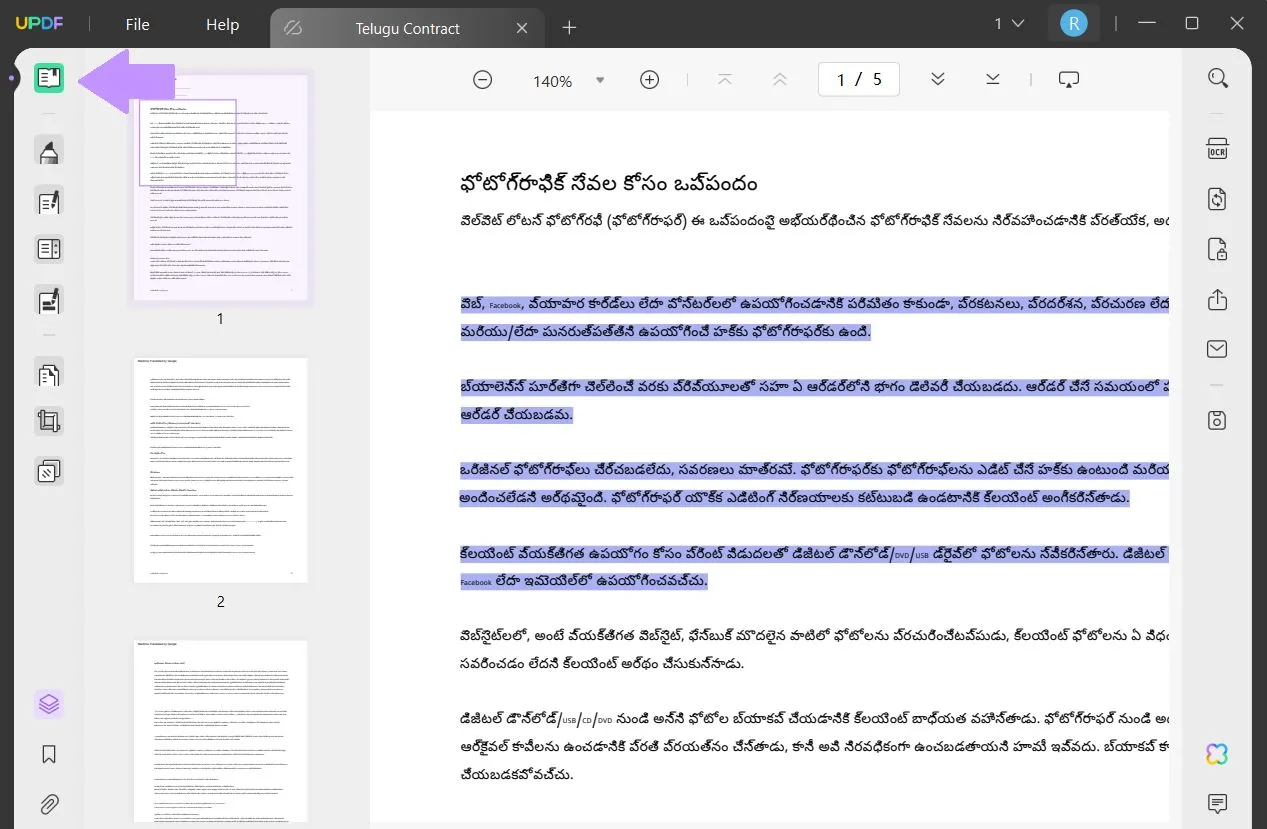This screenshot has height=829, width=1267.
Task: Switch to the Telugu Contract tab
Action: 406,28
